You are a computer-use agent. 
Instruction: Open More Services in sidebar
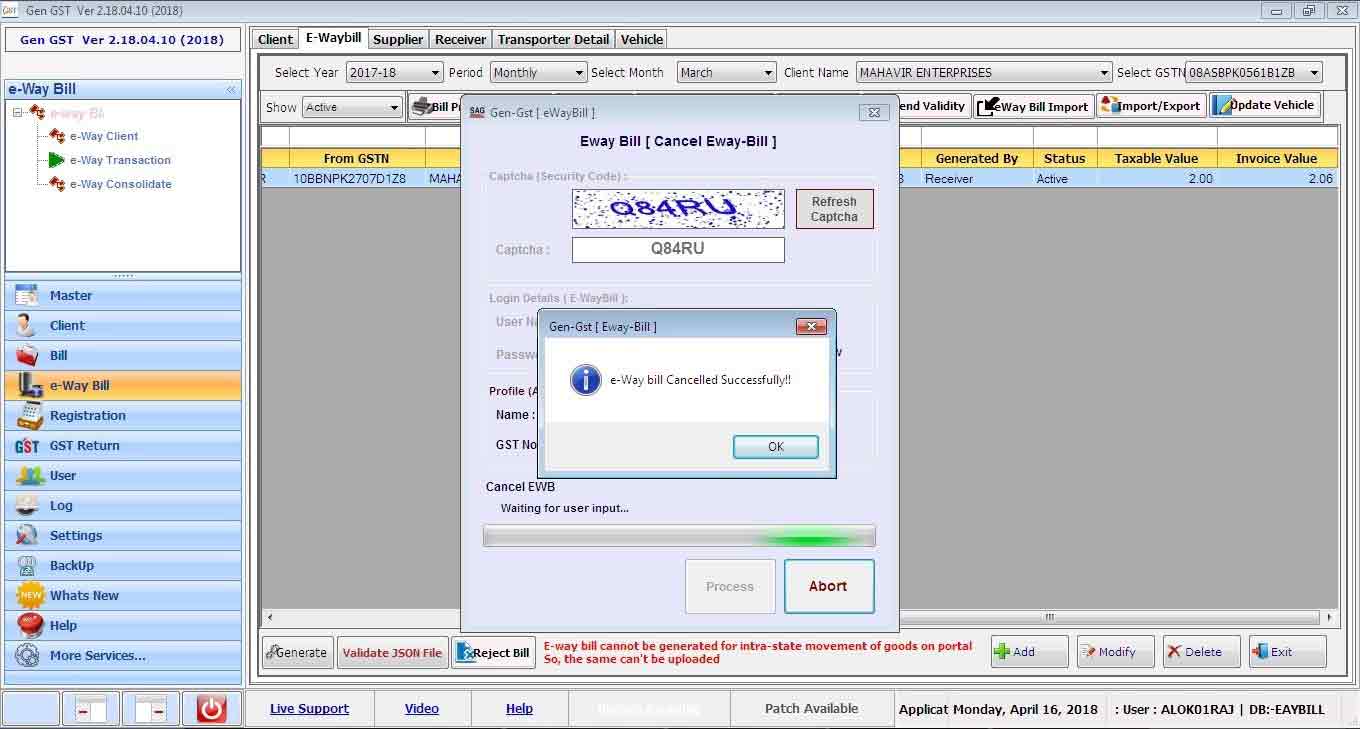[x=97, y=656]
